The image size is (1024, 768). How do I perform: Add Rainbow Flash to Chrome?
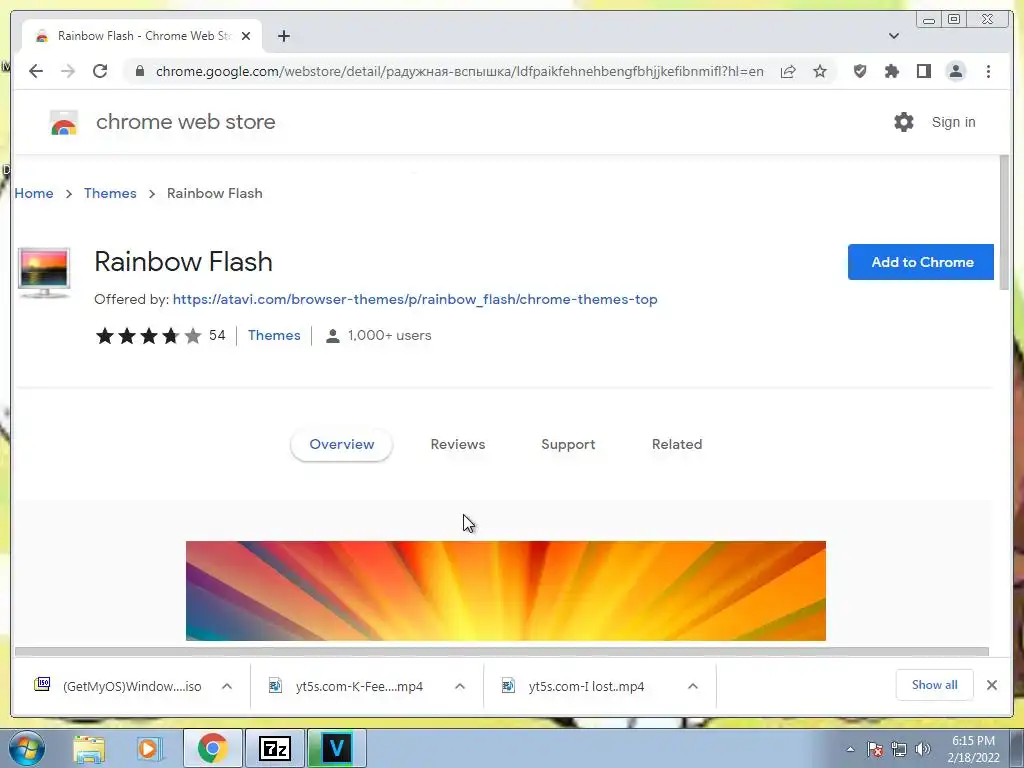(921, 262)
